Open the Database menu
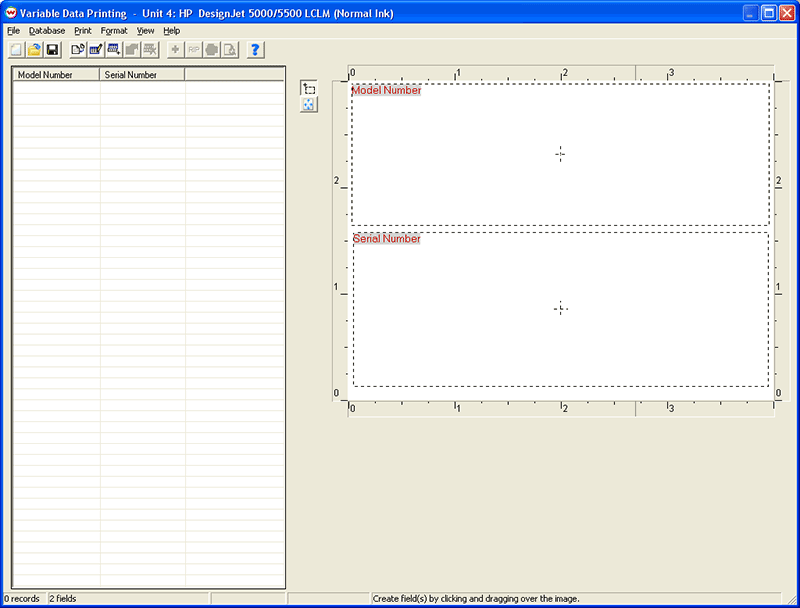 [x=47, y=31]
